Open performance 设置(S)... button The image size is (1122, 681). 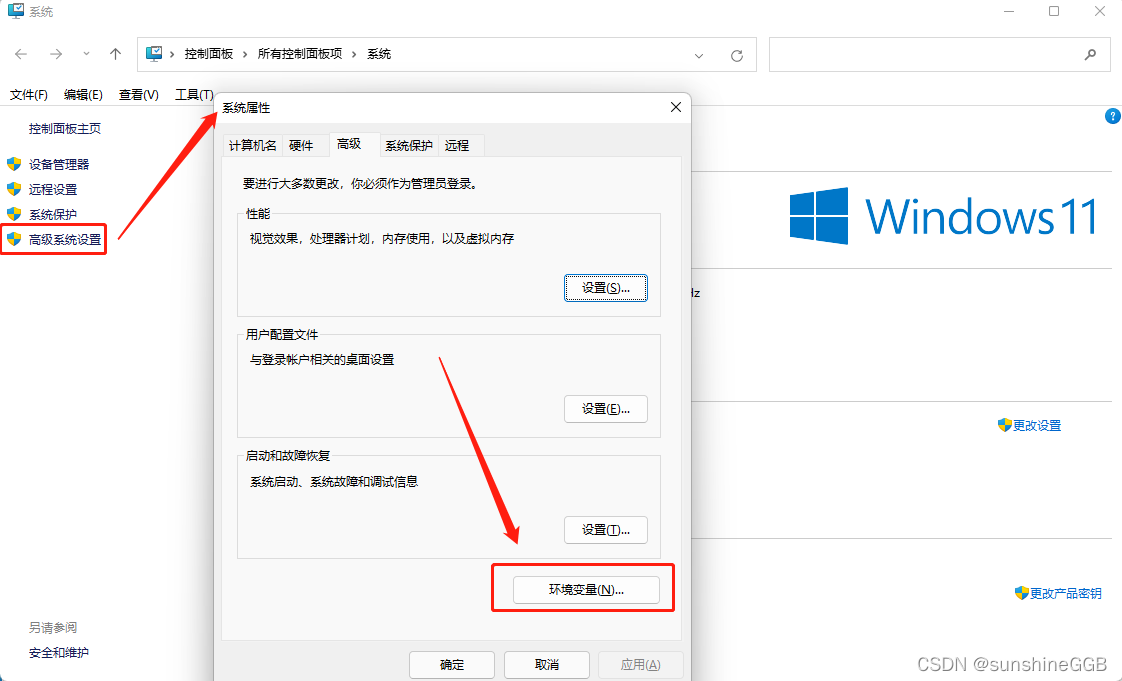pyautogui.click(x=606, y=288)
